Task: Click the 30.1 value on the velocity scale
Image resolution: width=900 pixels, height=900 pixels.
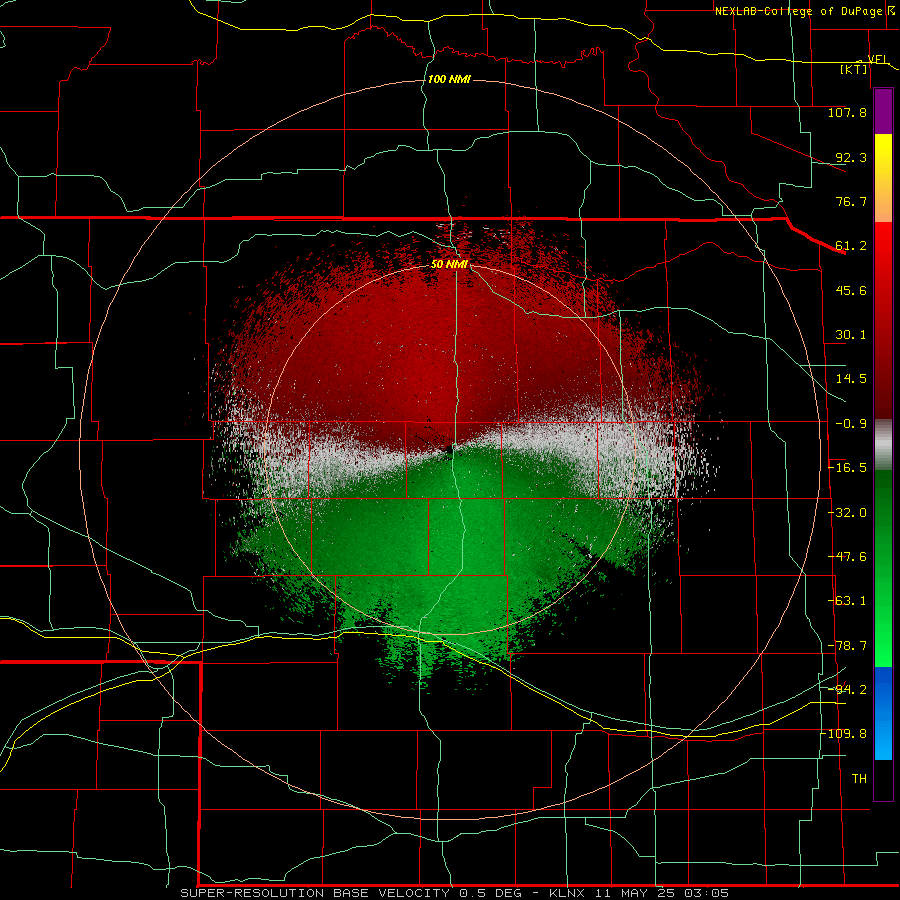Action: click(851, 335)
